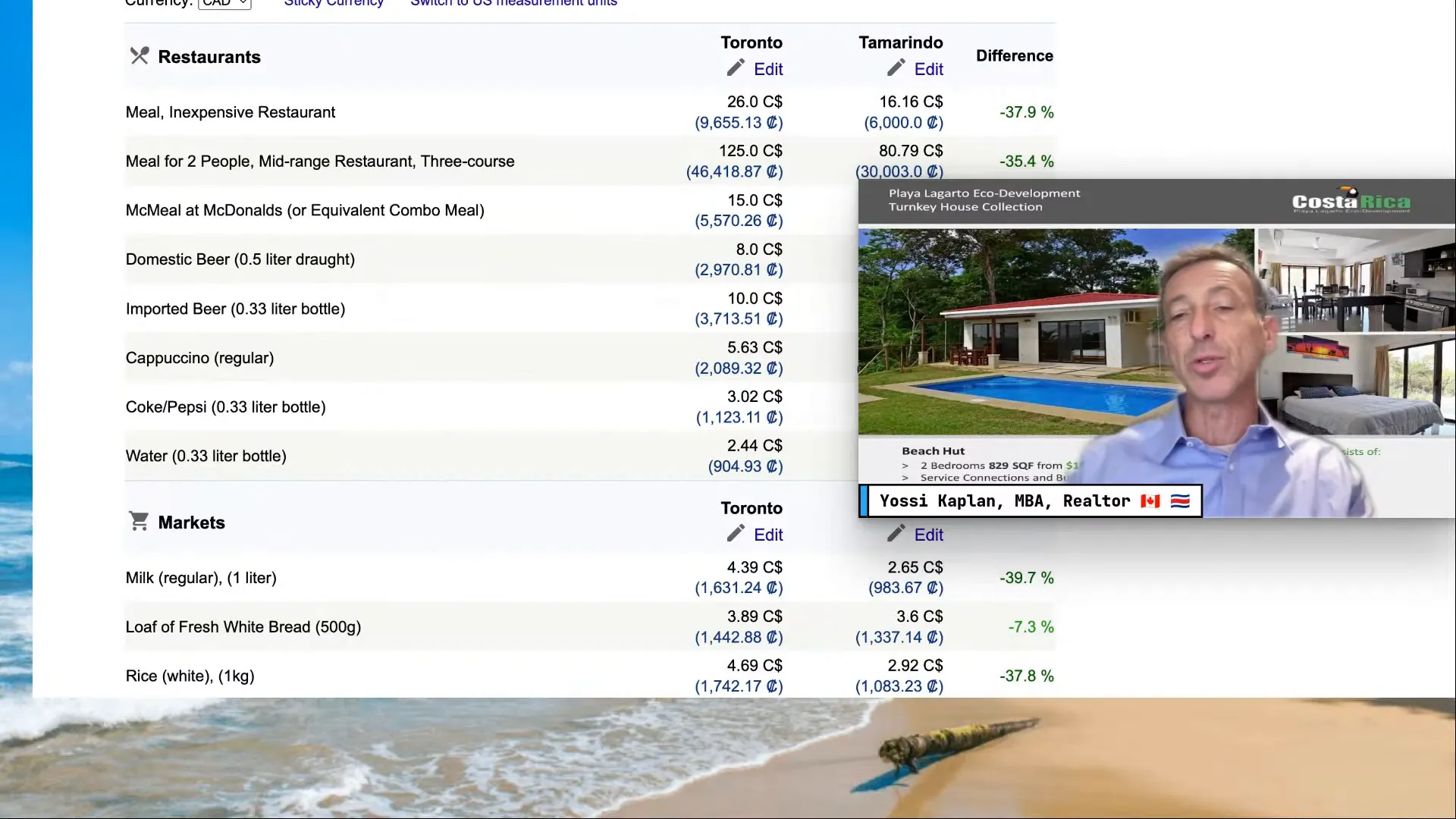Click the 4.39 C$ milk price
1456x819 pixels.
pos(755,567)
